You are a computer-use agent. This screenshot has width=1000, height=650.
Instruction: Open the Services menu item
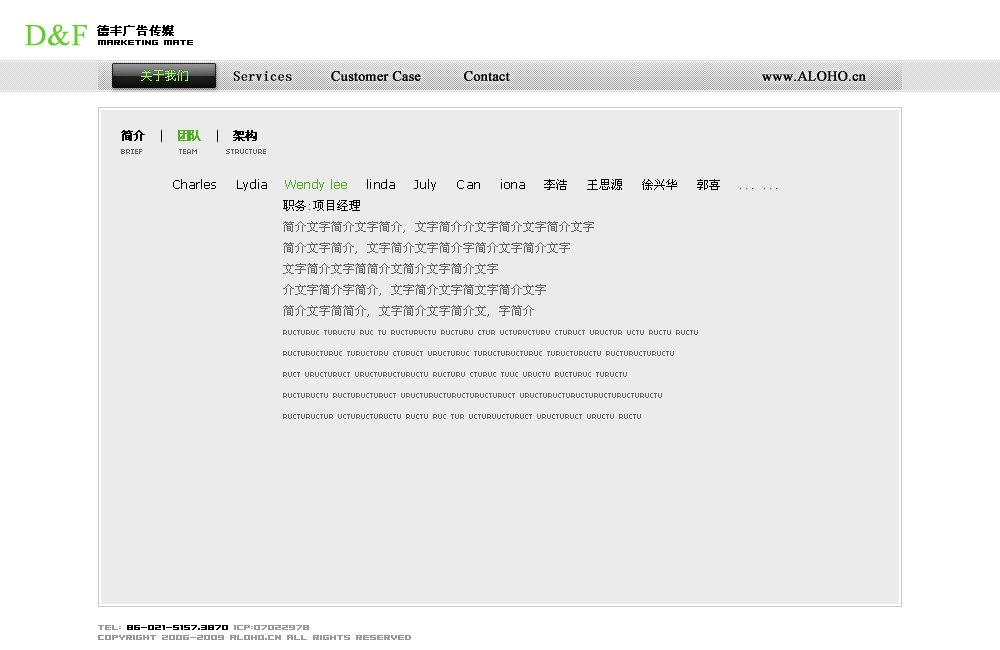coord(262,77)
